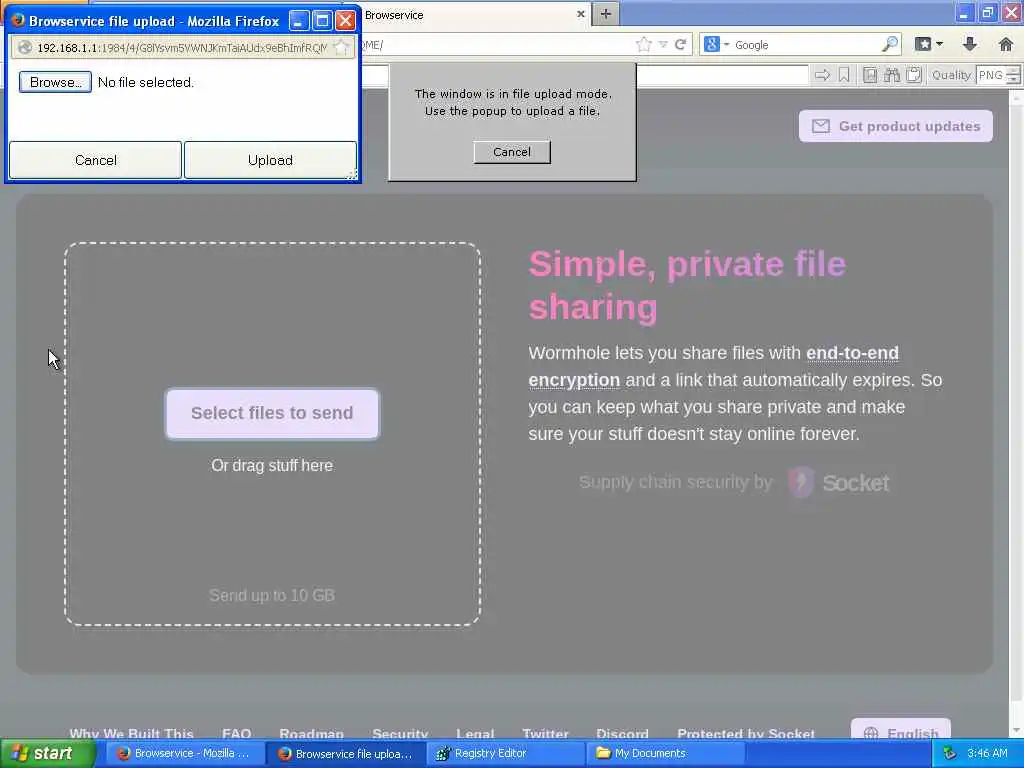The height and width of the screenshot is (768, 1024).
Task: Open the Windows start menu
Action: click(x=47, y=753)
